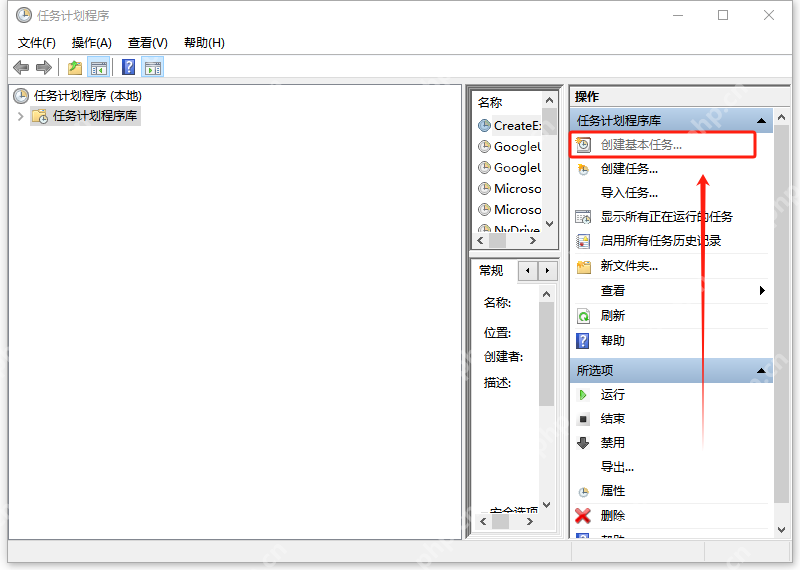The height and width of the screenshot is (570, 800).
Task: Click the 名称 column header in task list
Action: click(490, 103)
